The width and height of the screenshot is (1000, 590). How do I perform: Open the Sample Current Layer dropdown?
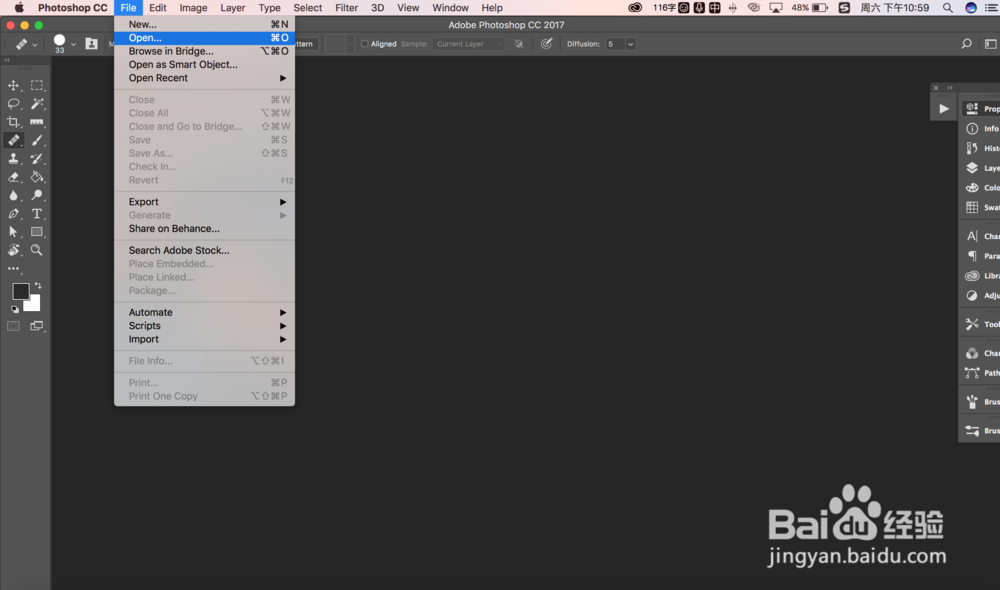(x=469, y=44)
